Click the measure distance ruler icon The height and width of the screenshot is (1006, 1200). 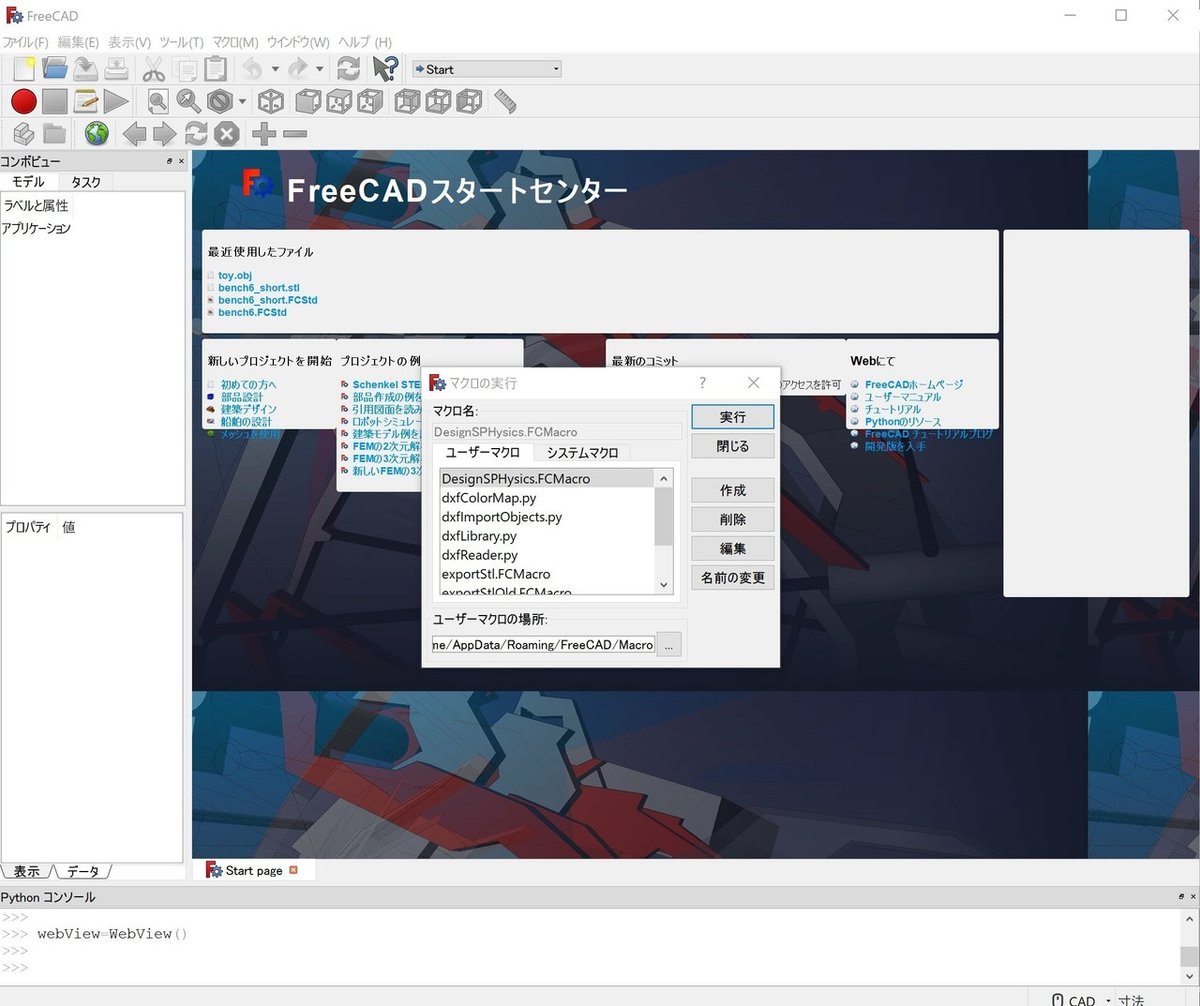pyautogui.click(x=505, y=101)
